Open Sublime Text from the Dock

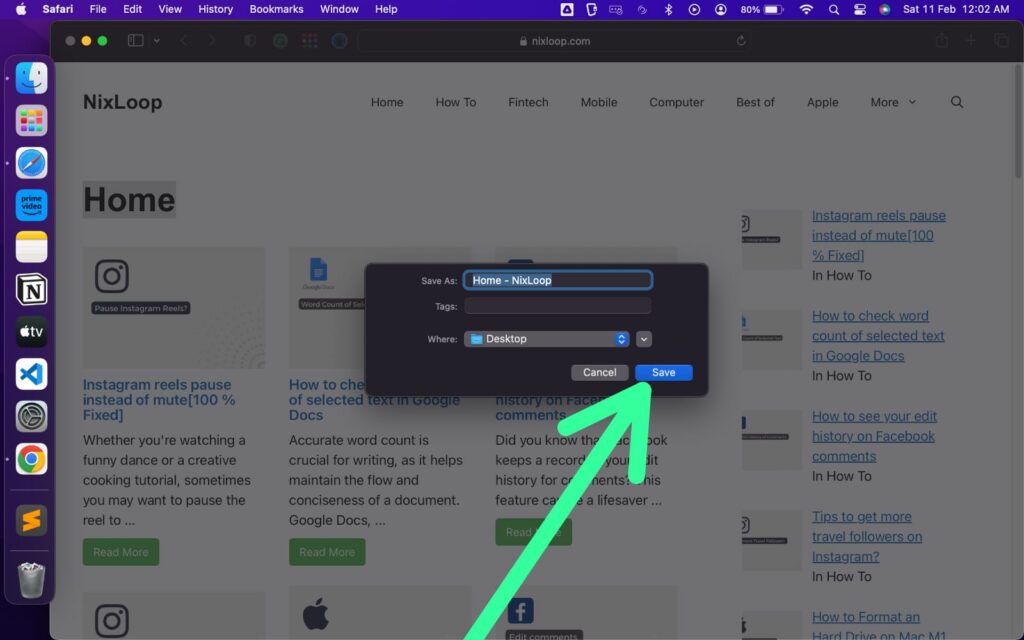tap(31, 520)
